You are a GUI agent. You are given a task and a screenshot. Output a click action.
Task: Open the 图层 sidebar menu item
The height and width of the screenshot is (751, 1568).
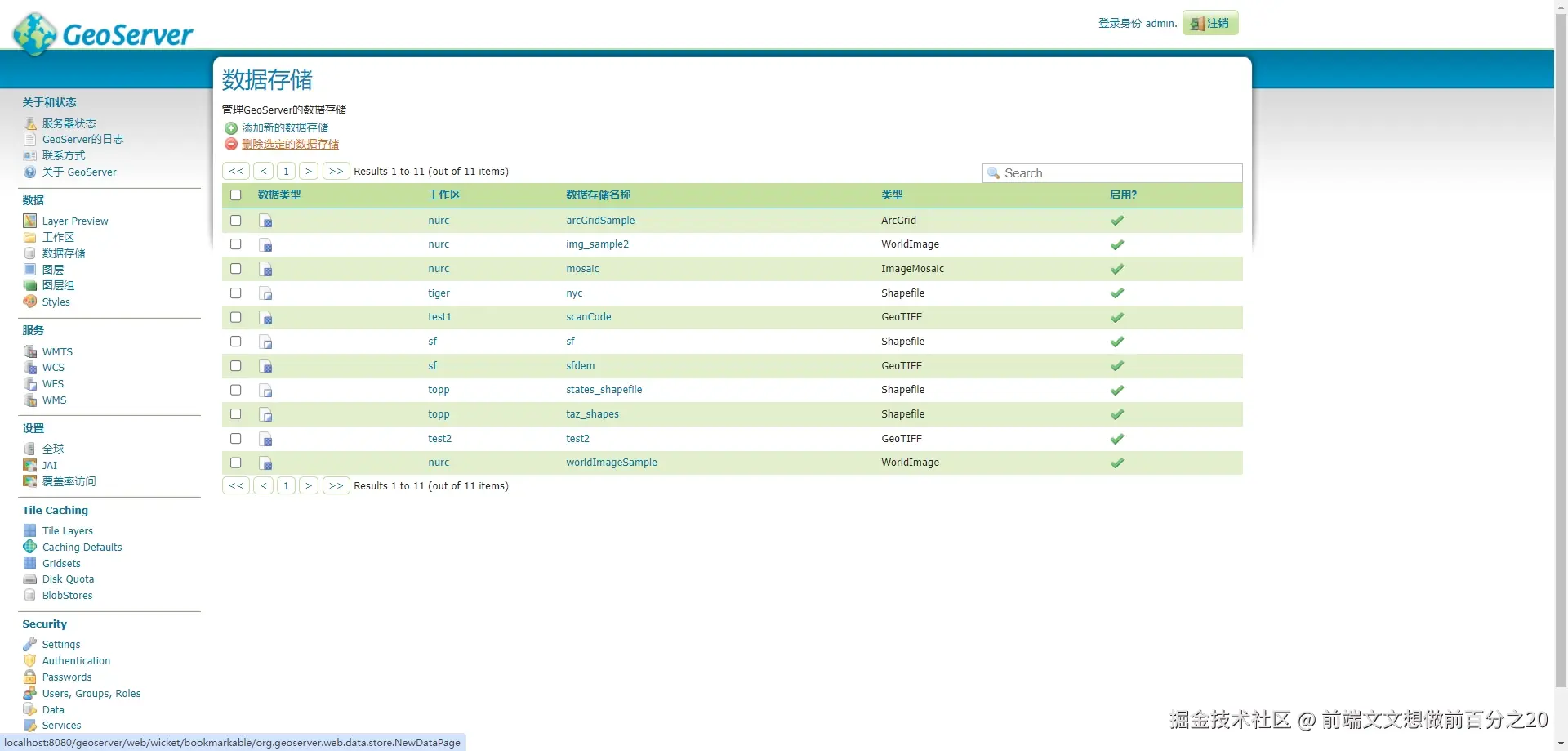click(53, 270)
